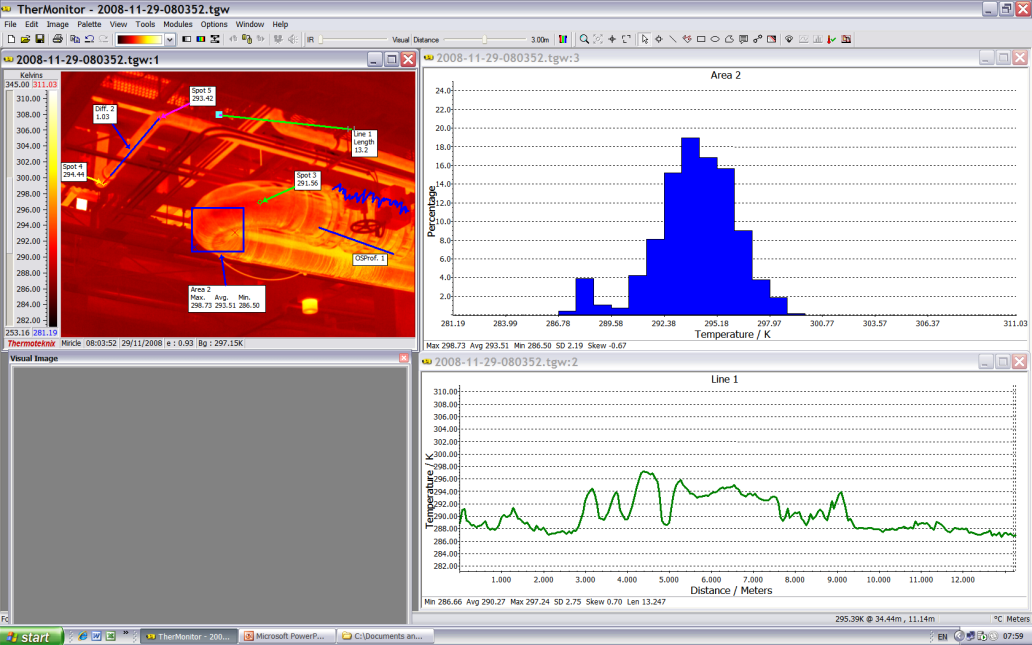
Task: Close the Visual Image panel
Action: pyautogui.click(x=404, y=358)
